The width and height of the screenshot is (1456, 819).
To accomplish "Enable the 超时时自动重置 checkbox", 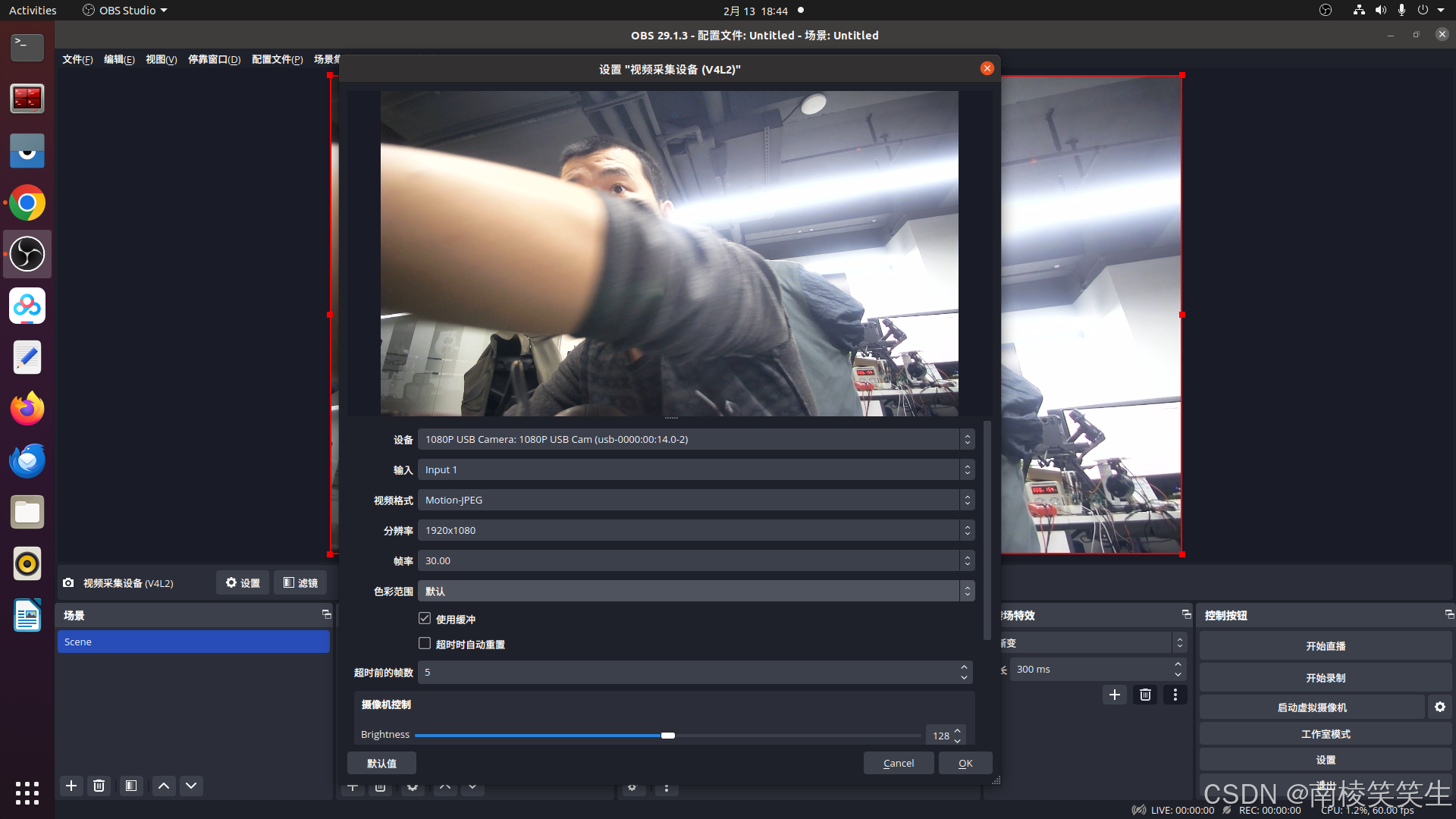I will coord(425,644).
